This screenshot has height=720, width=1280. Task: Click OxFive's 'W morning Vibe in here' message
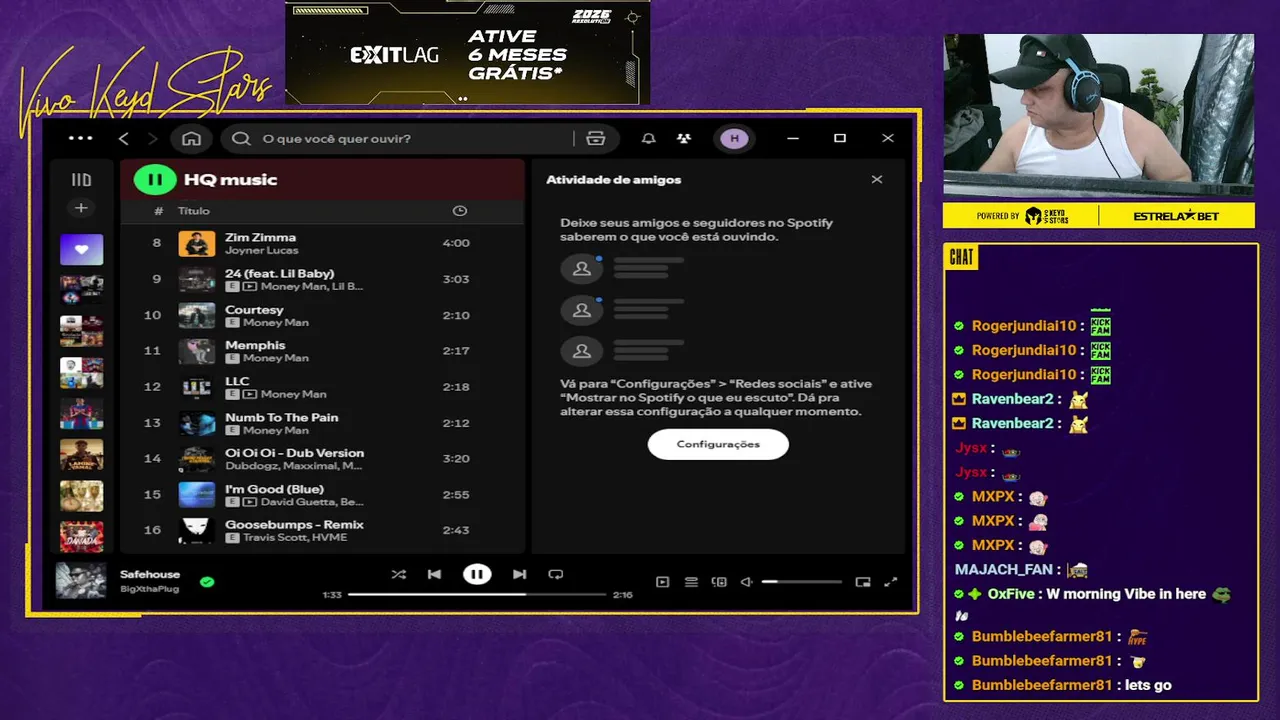(x=1126, y=594)
